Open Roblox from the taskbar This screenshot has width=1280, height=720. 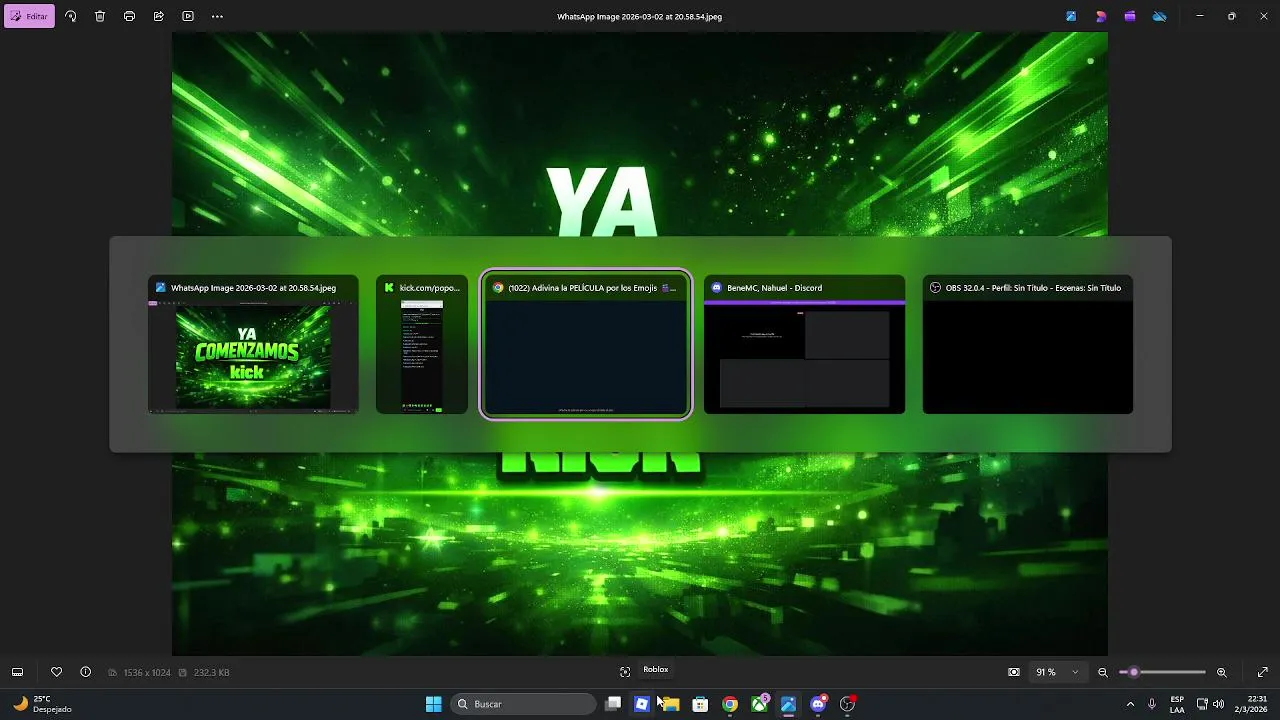point(642,704)
